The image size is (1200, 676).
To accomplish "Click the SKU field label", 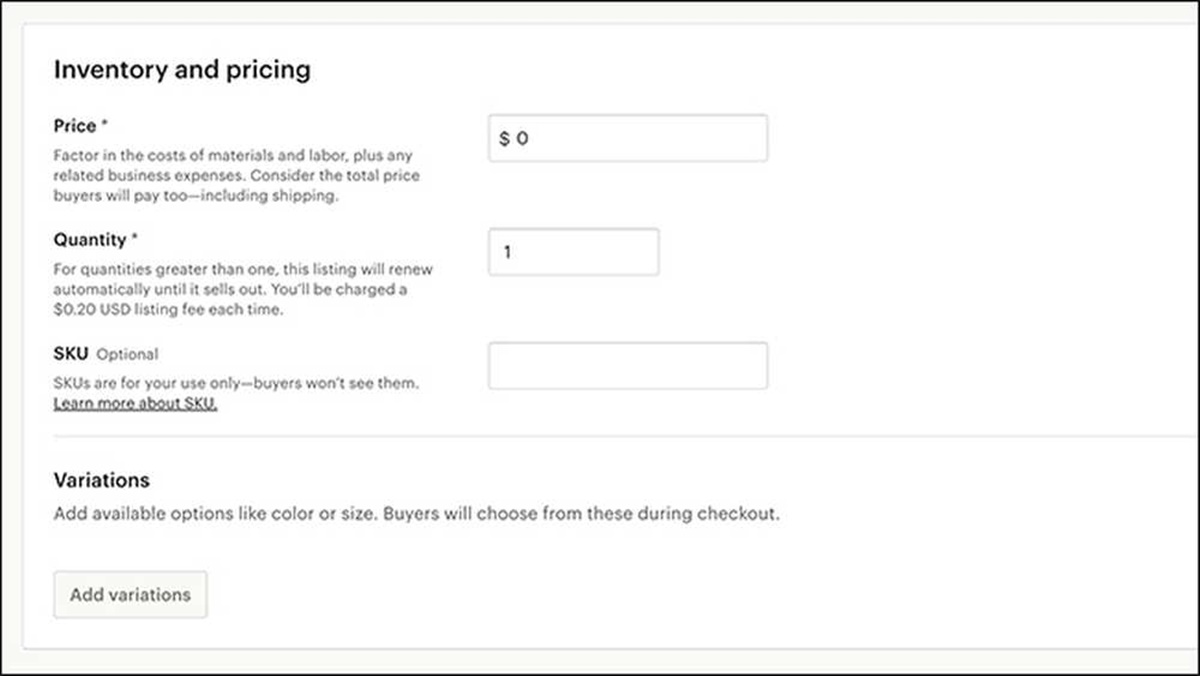I will (71, 354).
